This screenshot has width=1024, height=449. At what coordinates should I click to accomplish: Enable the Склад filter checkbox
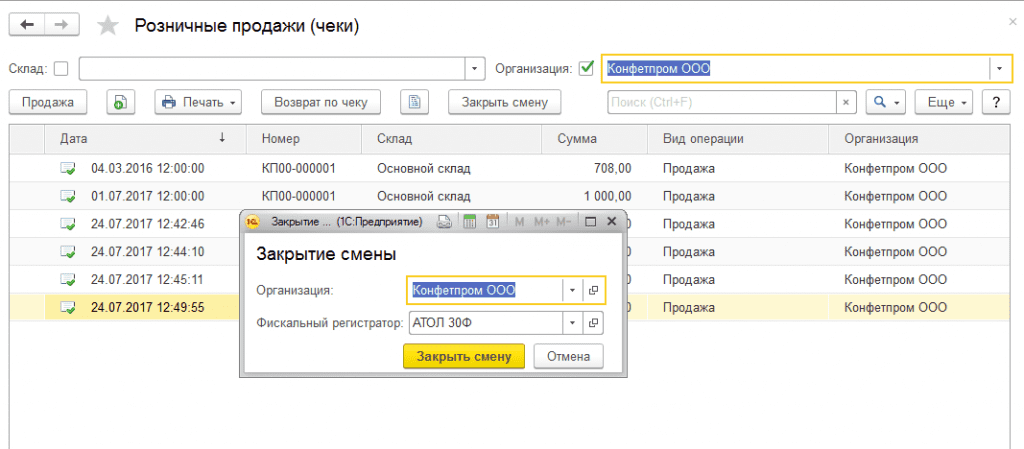[x=61, y=69]
